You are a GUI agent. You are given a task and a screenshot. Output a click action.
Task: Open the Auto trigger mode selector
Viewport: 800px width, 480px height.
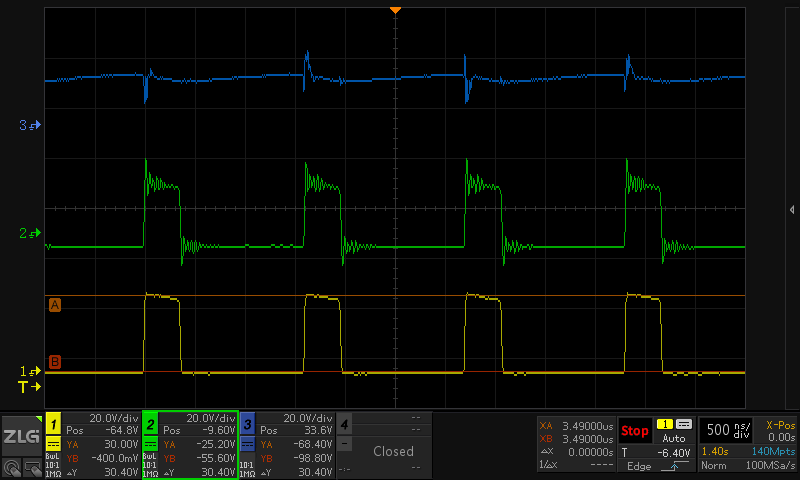673,438
